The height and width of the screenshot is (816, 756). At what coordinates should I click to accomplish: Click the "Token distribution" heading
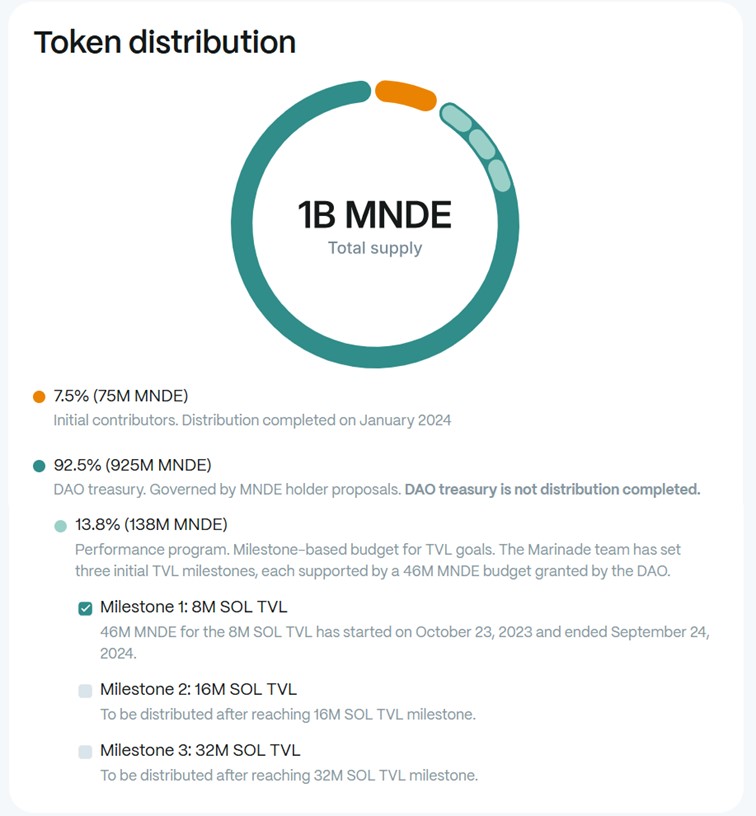tap(165, 42)
